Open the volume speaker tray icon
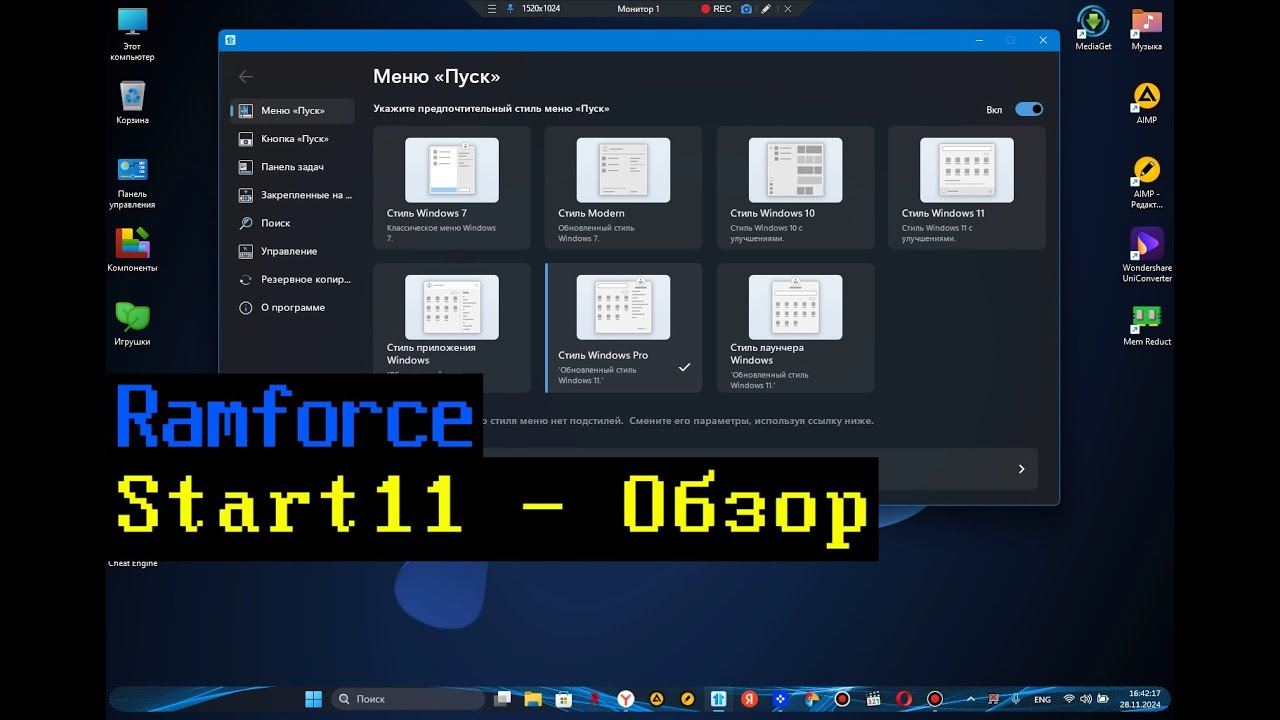This screenshot has width=1280, height=720. 1087,699
